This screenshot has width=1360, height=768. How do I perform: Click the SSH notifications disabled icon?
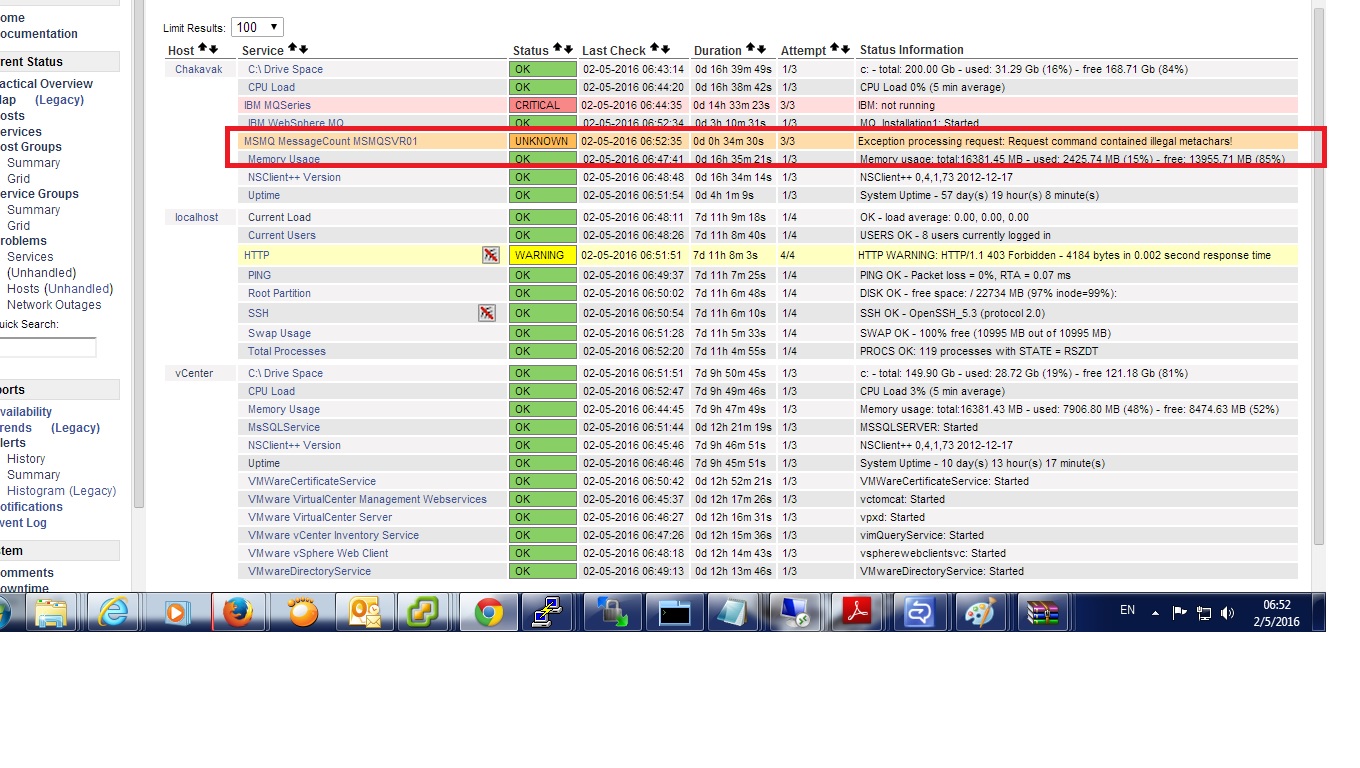pos(486,313)
